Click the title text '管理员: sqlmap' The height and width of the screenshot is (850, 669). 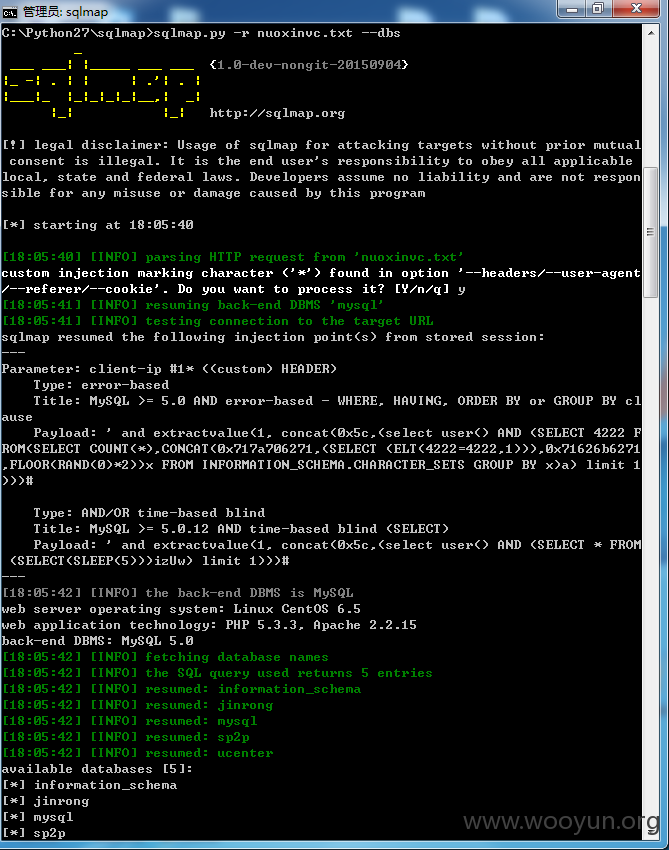tap(66, 11)
